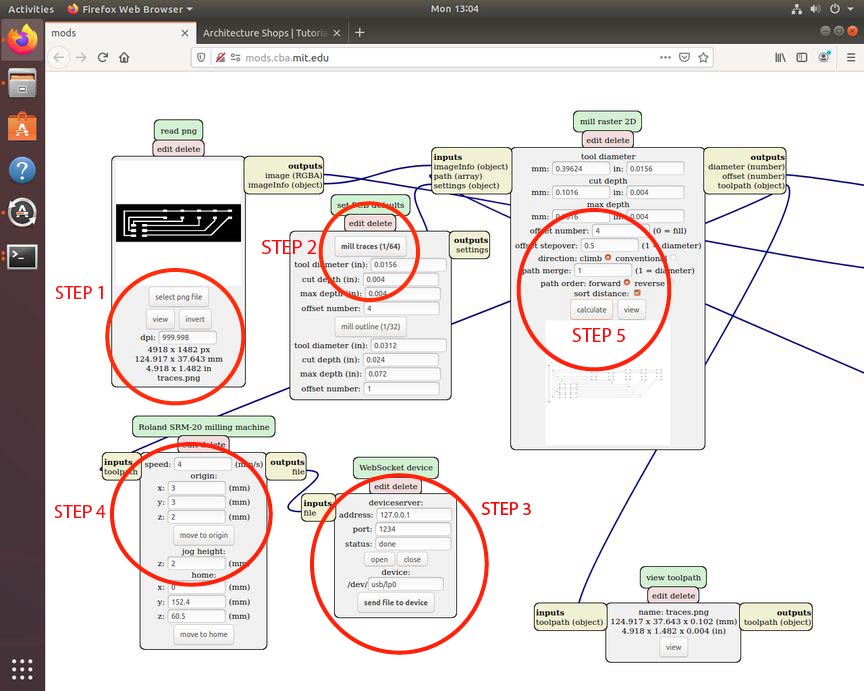Click the calculate button in mill raster 2D
This screenshot has width=864, height=691.
click(591, 310)
